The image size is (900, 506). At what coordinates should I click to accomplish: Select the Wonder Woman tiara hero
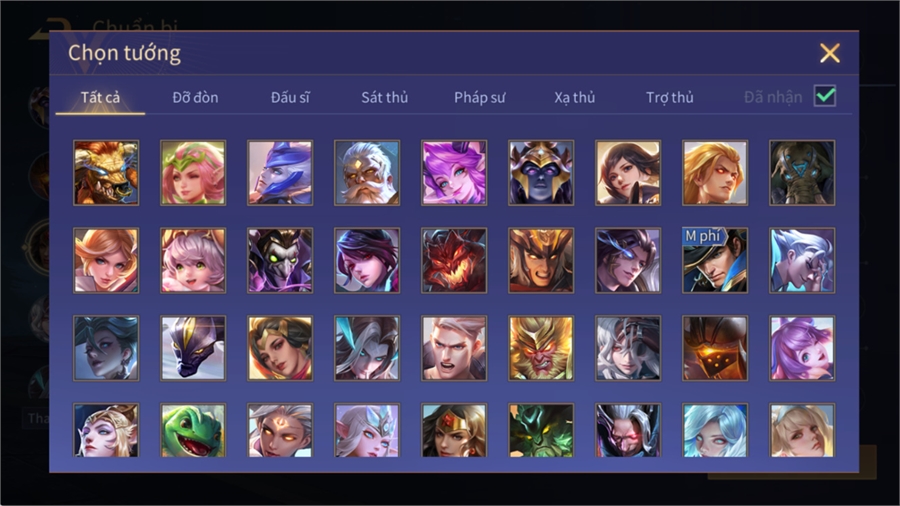click(x=454, y=430)
